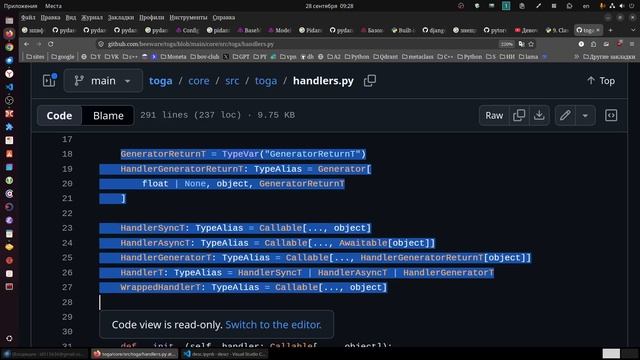Screen dimensions: 640x360
Task: Reload the current page
Action: pyautogui.click(x=51, y=44)
